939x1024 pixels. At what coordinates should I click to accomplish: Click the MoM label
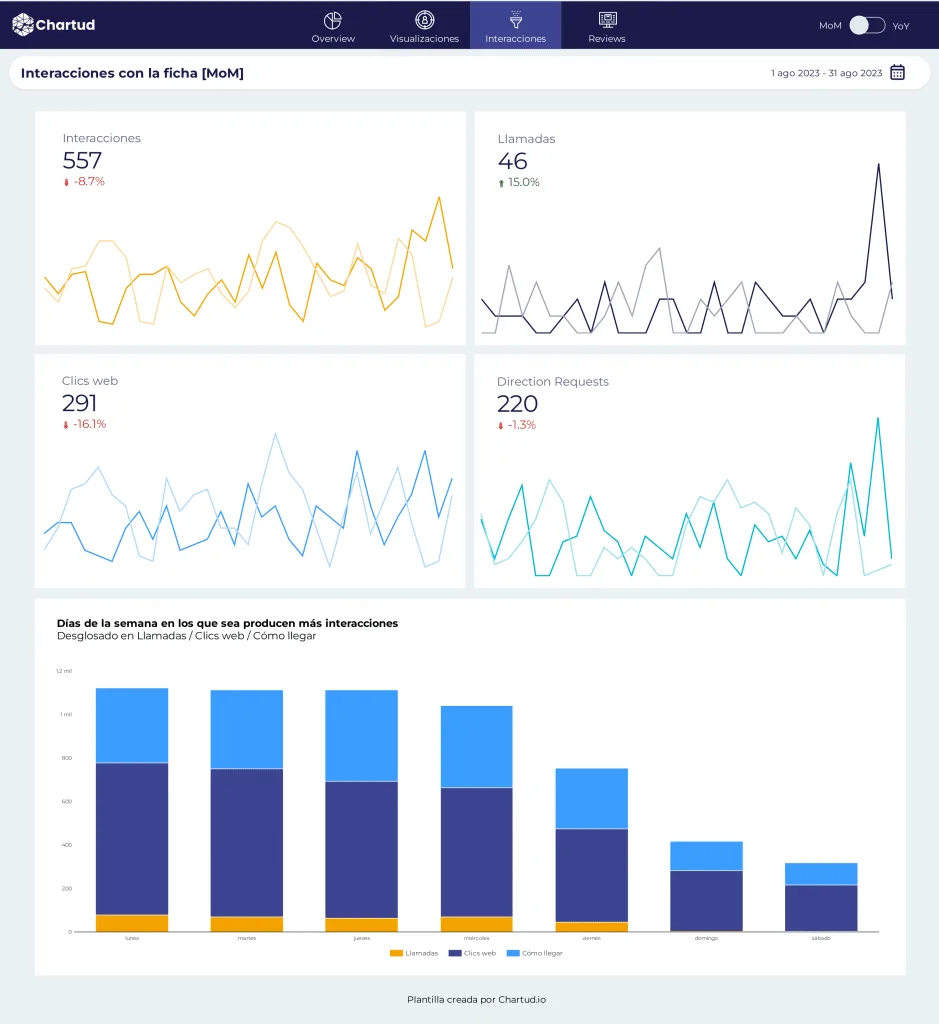coord(830,26)
